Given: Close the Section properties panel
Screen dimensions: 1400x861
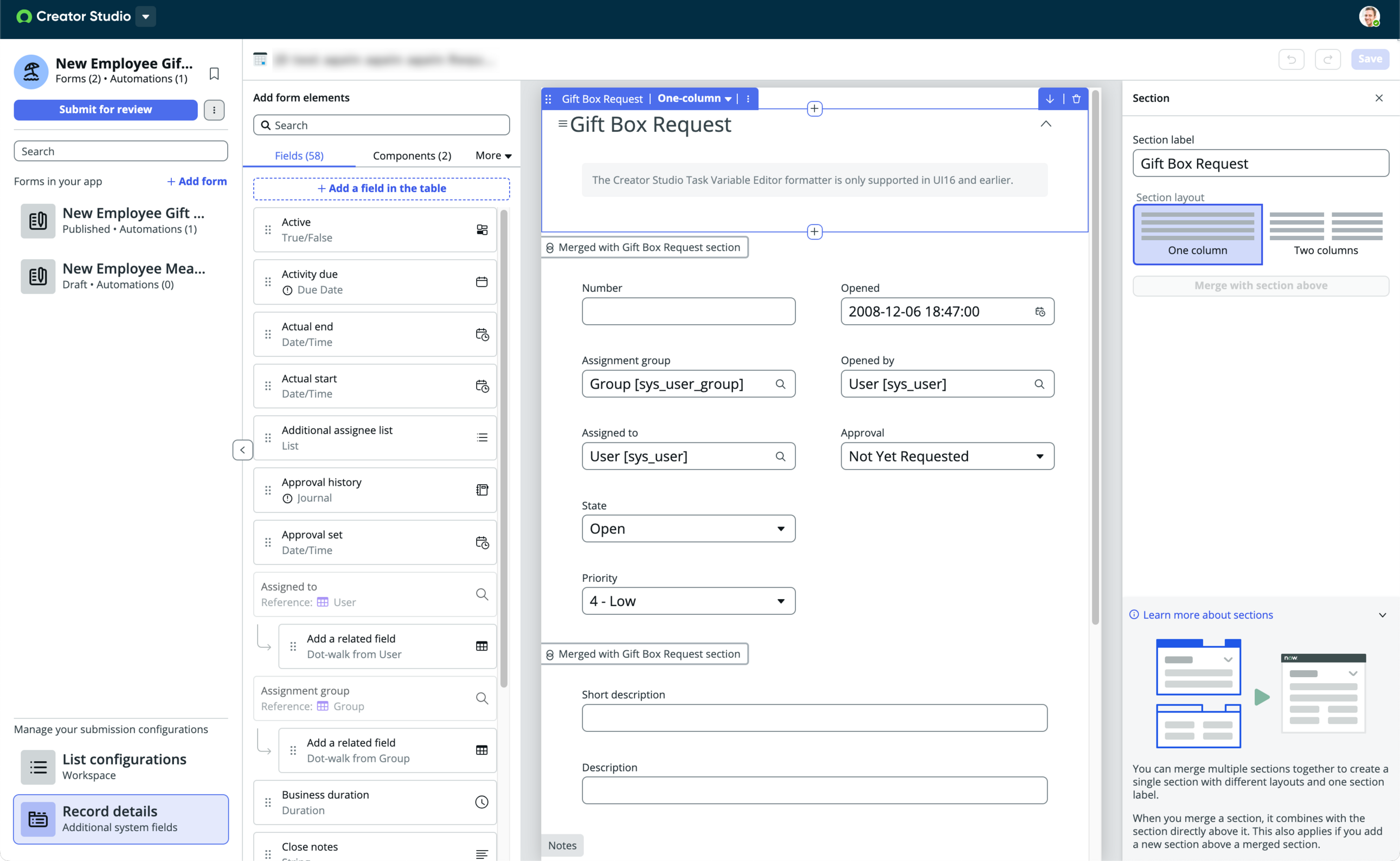Looking at the screenshot, I should (x=1379, y=98).
